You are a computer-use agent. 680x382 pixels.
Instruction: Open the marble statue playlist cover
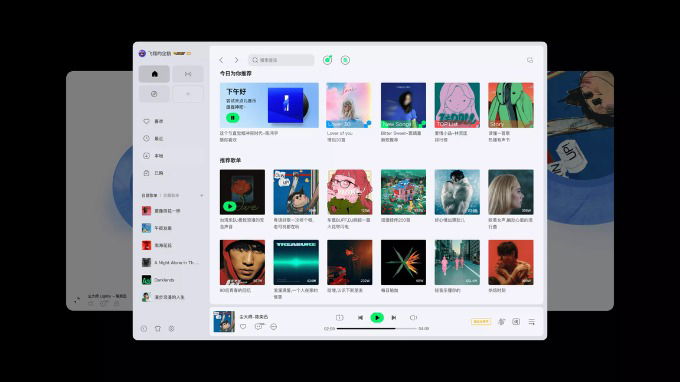coord(457,192)
